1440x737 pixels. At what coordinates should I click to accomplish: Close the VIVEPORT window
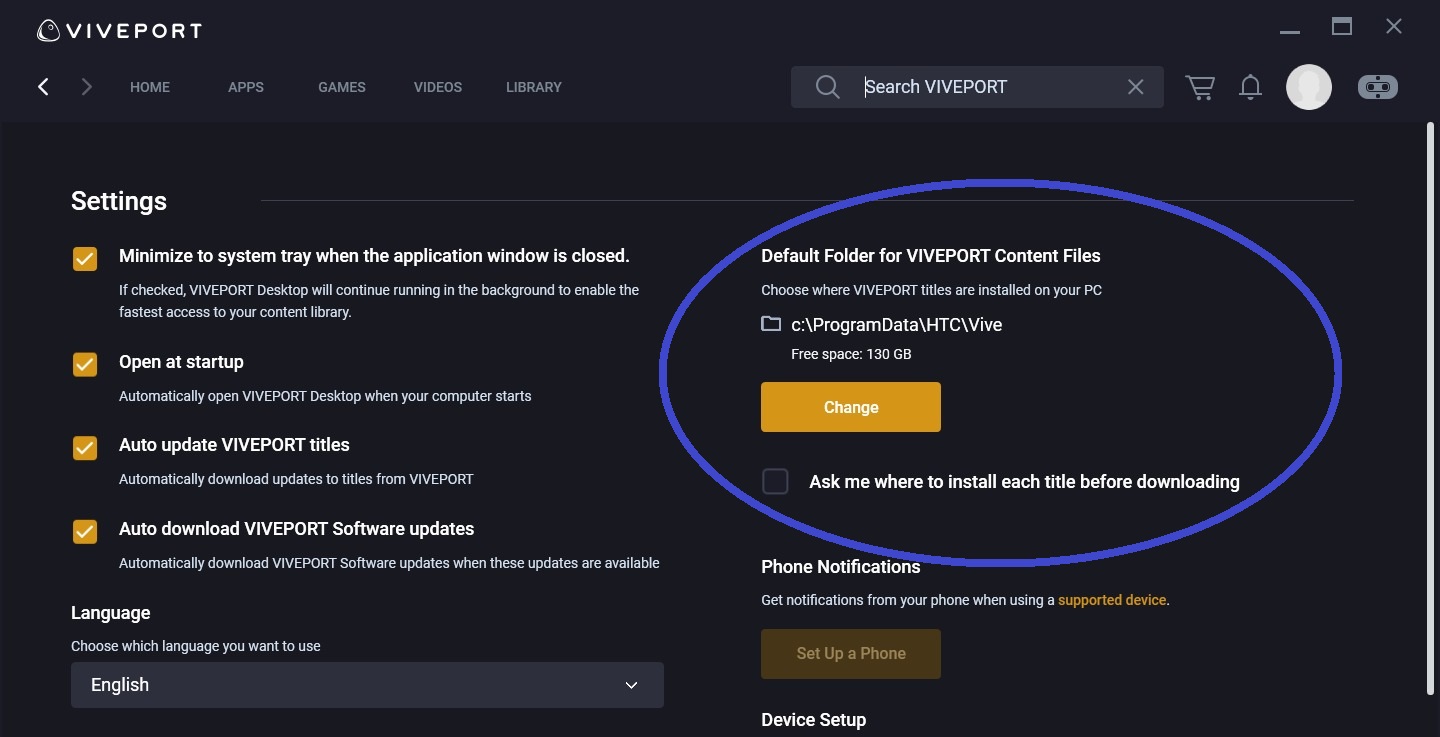pos(1394,27)
